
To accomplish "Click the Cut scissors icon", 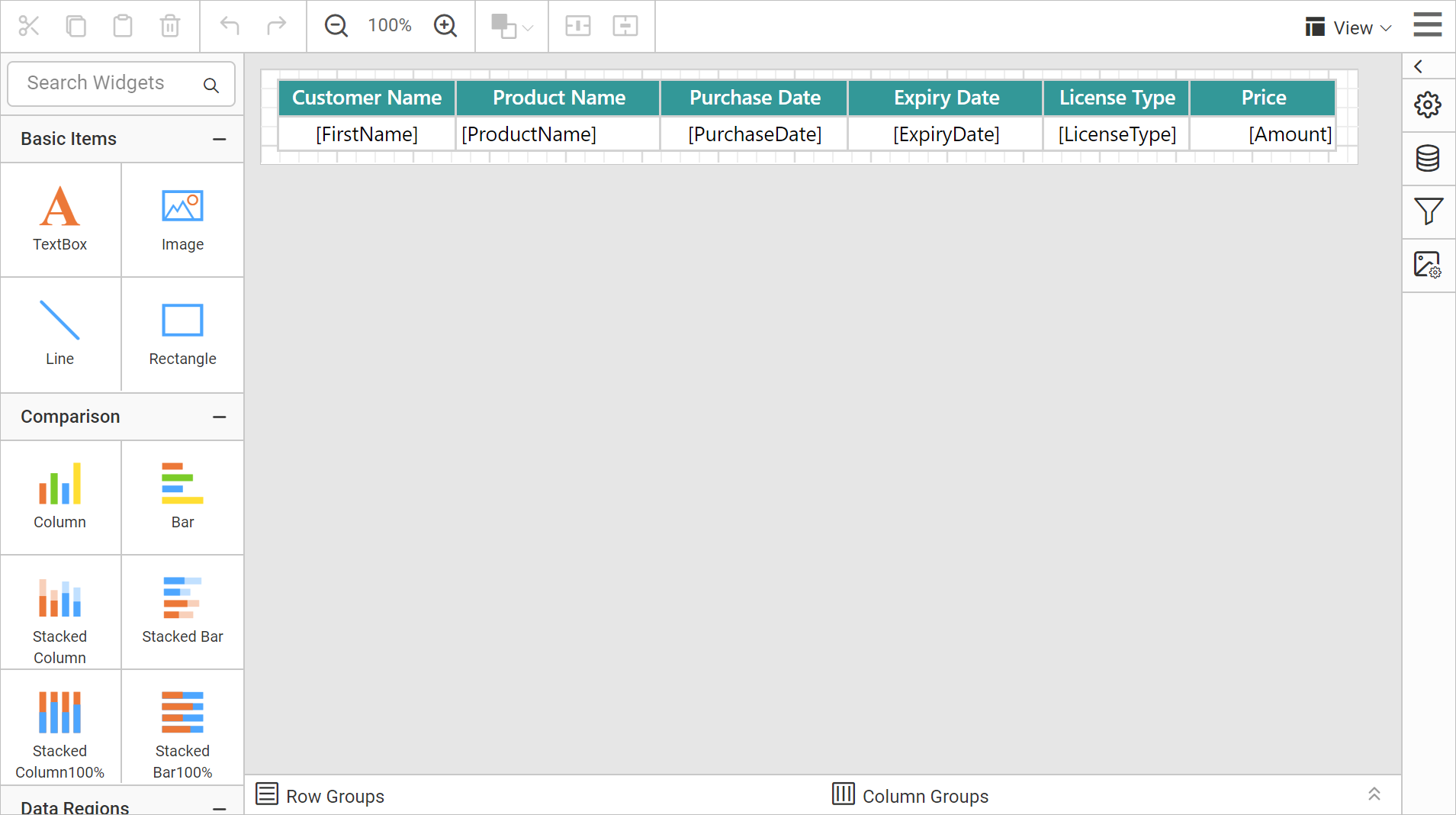I will 29,26.
